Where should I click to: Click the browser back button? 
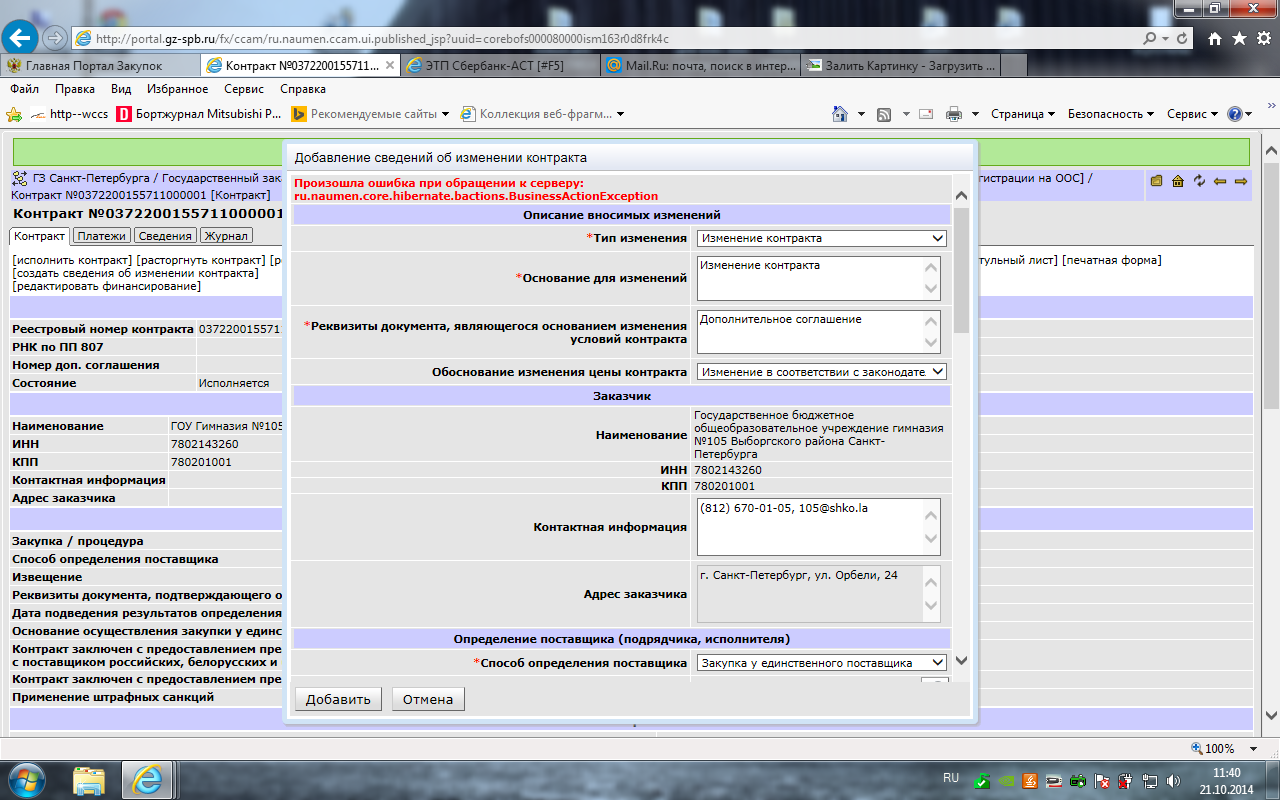click(21, 38)
